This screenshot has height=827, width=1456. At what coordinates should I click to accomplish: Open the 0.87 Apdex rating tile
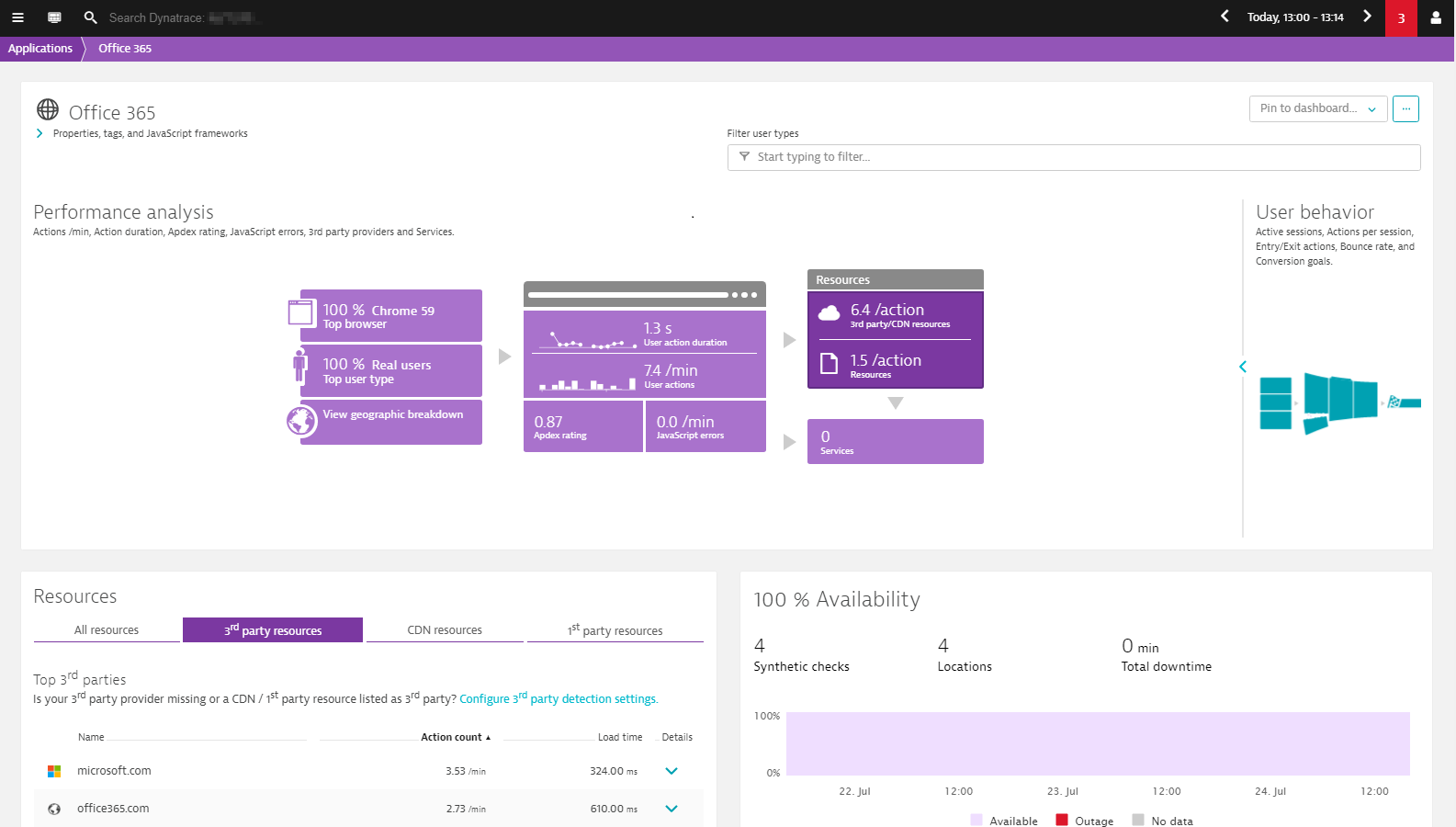pyautogui.click(x=583, y=426)
